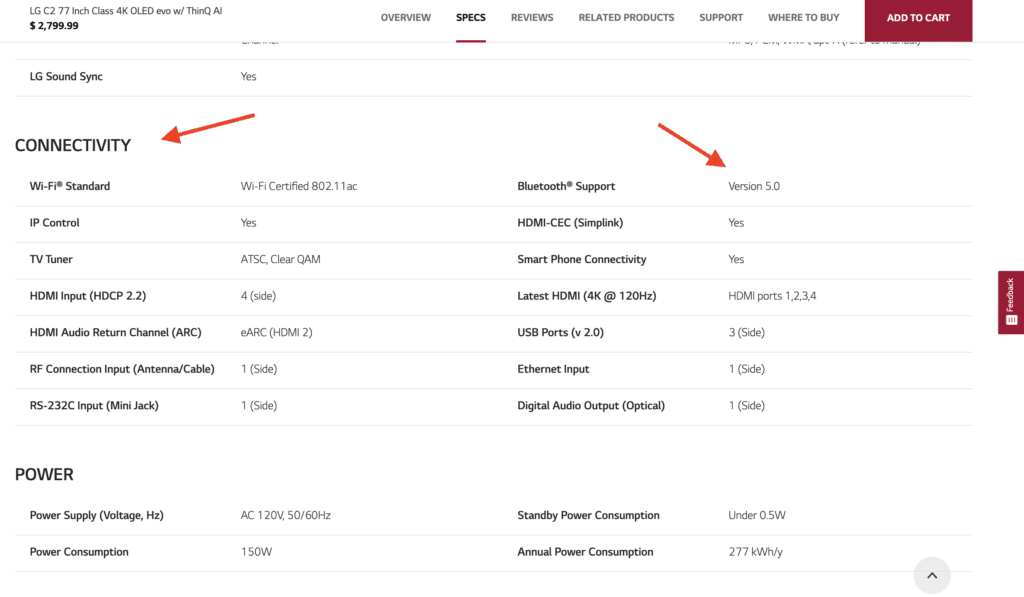
Task: Click the Wi-Fi Certified 802.11ac value
Action: [299, 186]
